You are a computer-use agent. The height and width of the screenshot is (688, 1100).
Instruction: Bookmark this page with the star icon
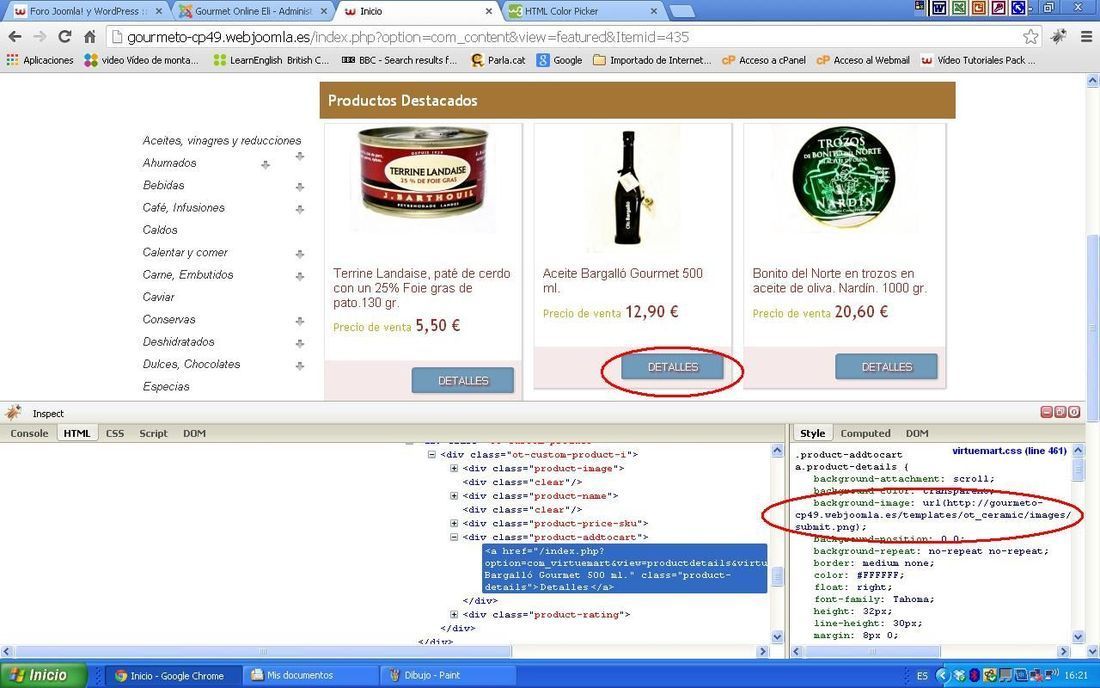[1031, 36]
